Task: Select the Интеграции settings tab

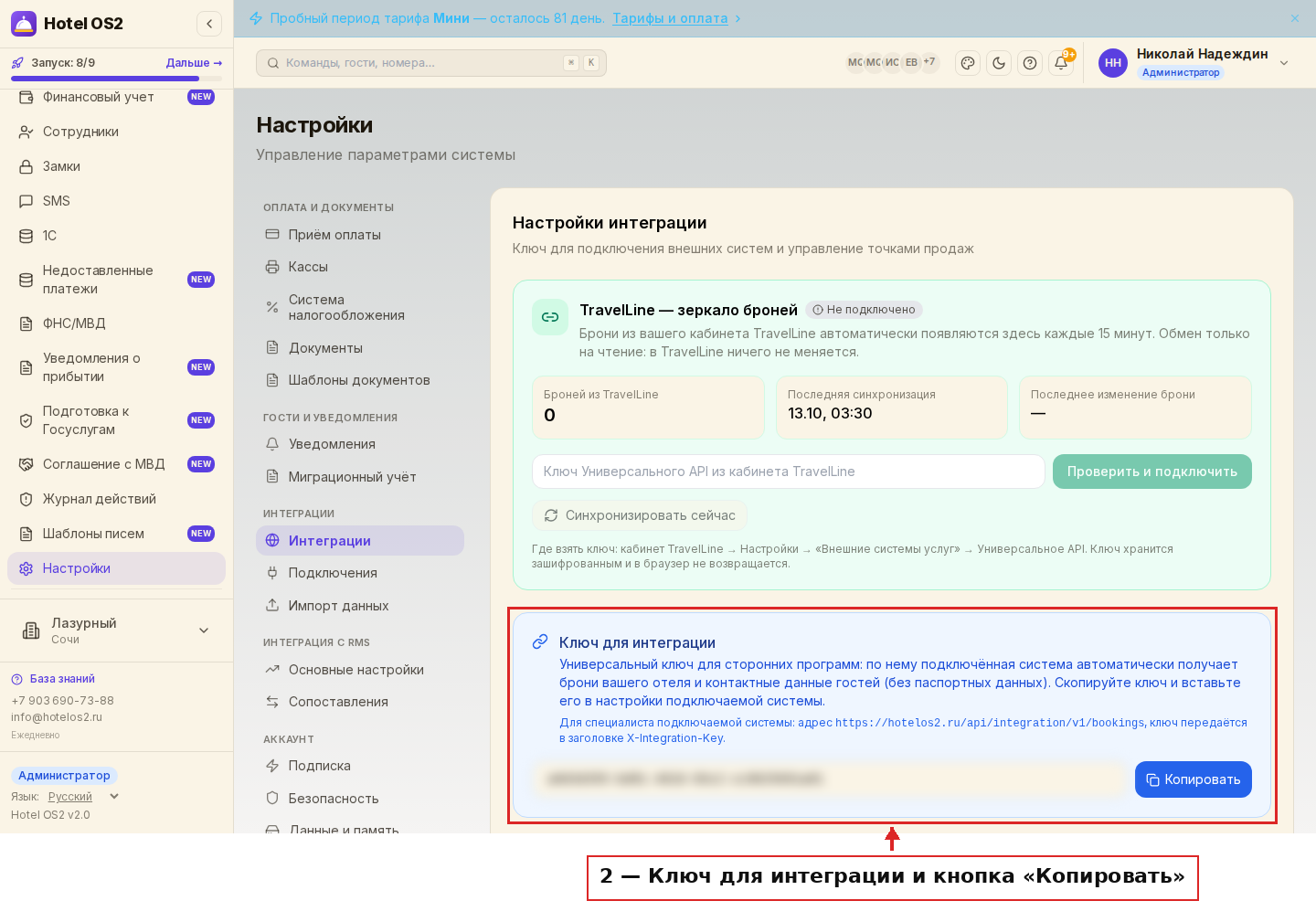Action: (360, 541)
